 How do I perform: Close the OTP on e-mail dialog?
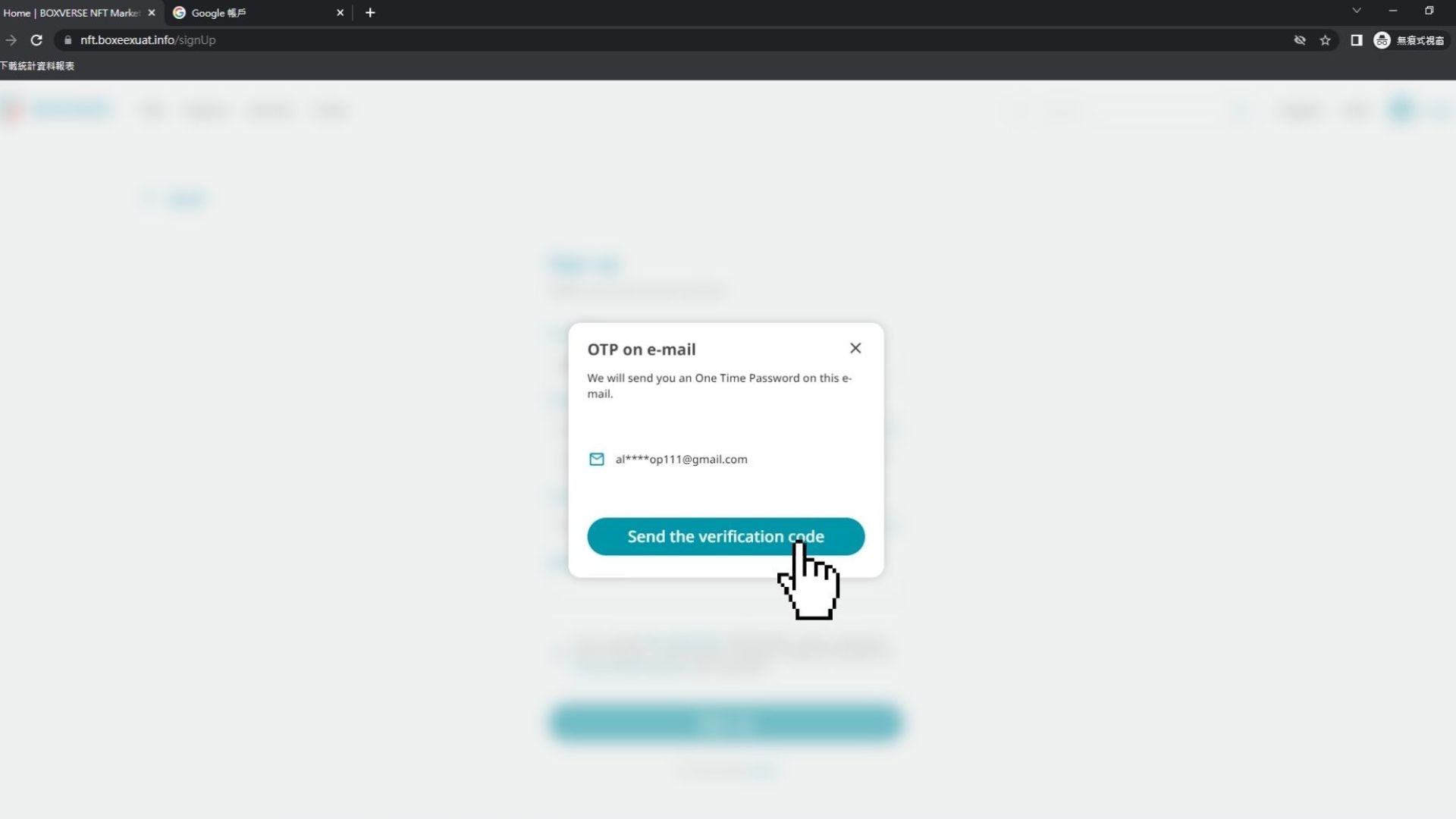[x=855, y=348]
